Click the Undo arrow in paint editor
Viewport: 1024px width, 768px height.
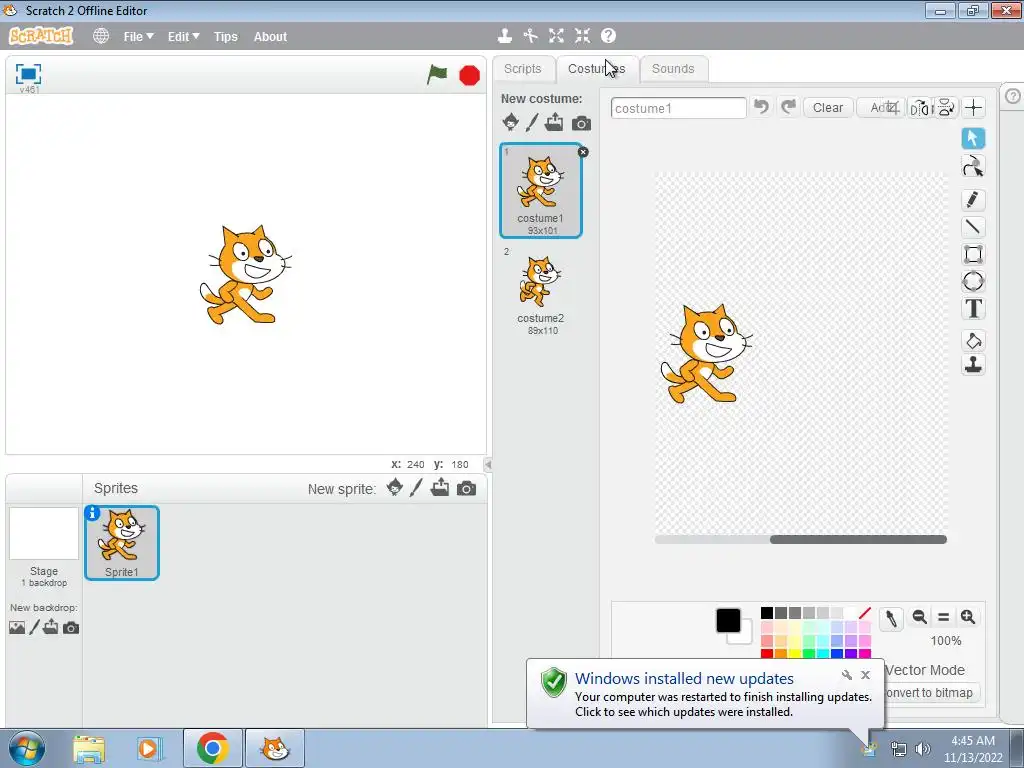[x=761, y=107]
